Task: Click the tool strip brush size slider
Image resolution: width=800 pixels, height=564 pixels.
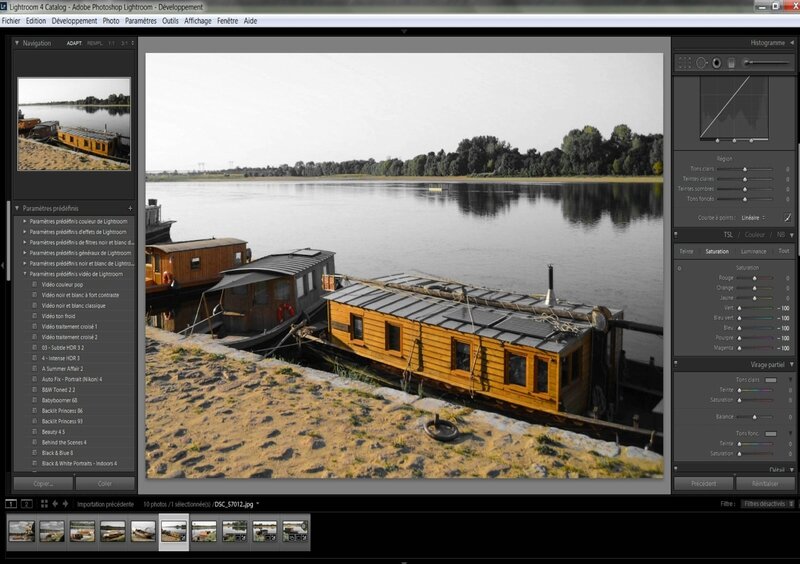Action: pyautogui.click(x=767, y=63)
